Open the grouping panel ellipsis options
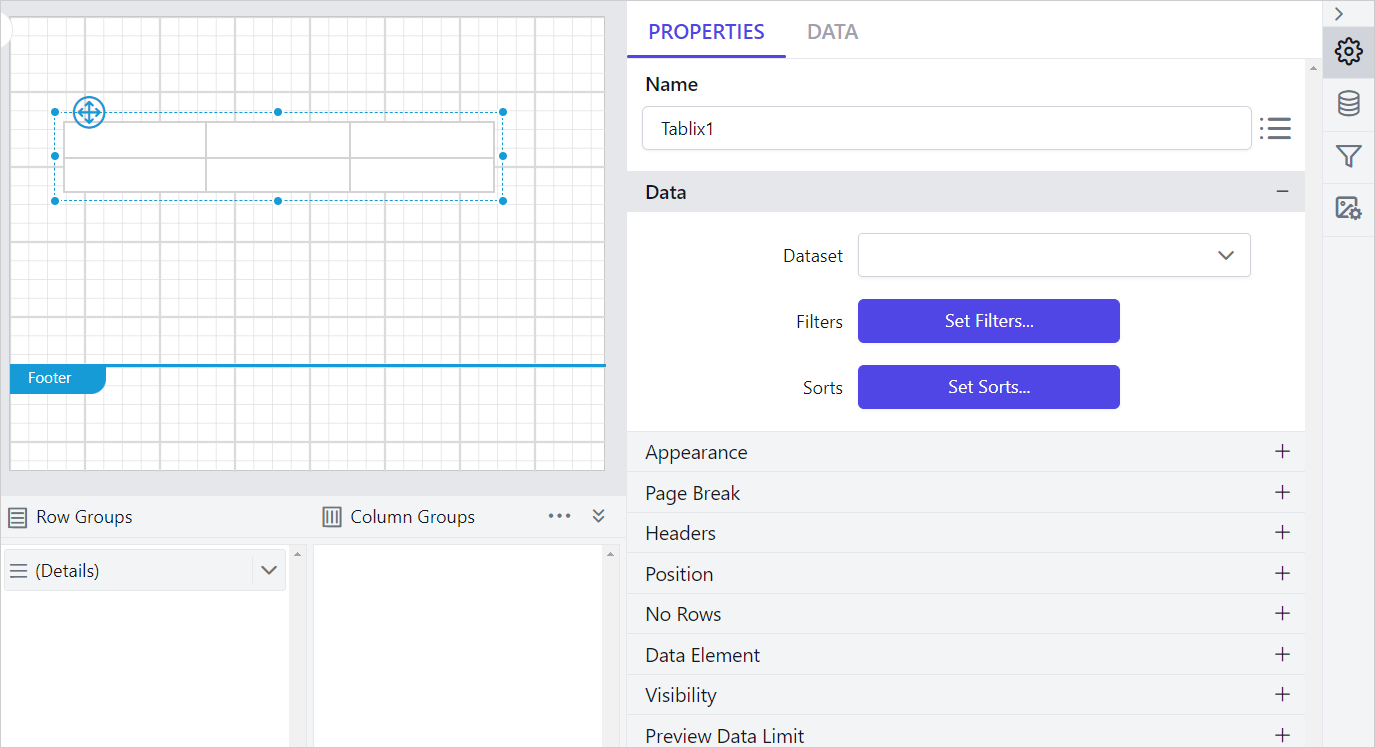The height and width of the screenshot is (748, 1375). pos(560,516)
